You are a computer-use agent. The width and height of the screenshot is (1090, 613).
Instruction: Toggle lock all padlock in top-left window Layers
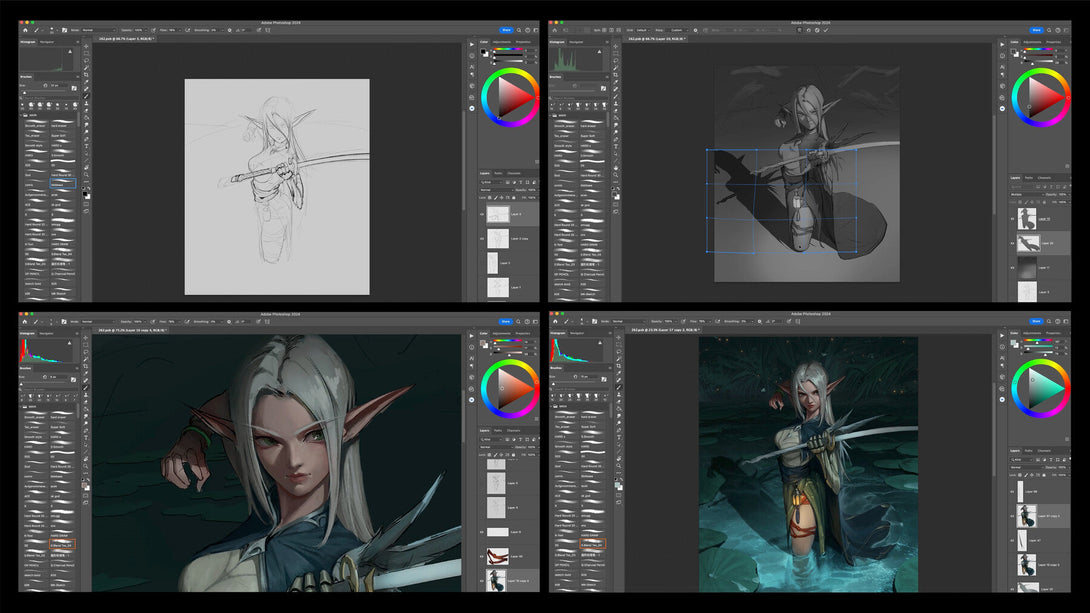coord(514,197)
